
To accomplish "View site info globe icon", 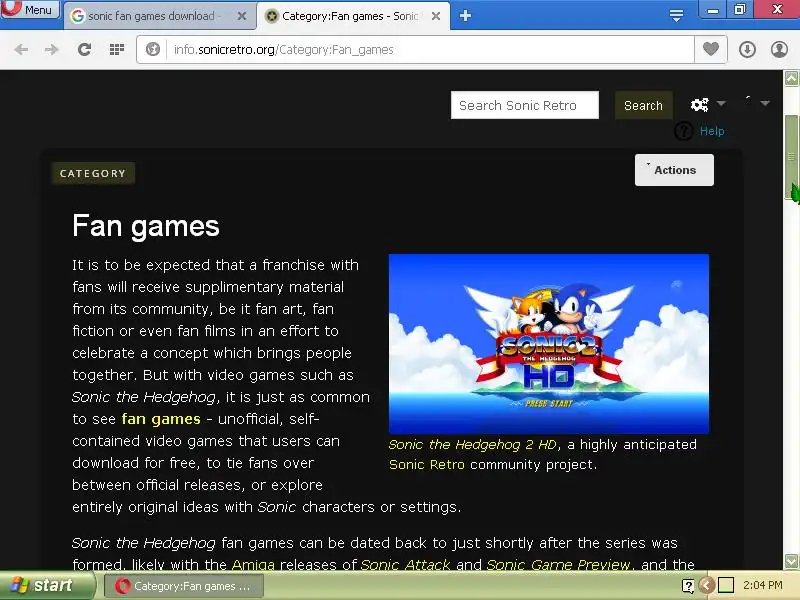I will pyautogui.click(x=153, y=49).
